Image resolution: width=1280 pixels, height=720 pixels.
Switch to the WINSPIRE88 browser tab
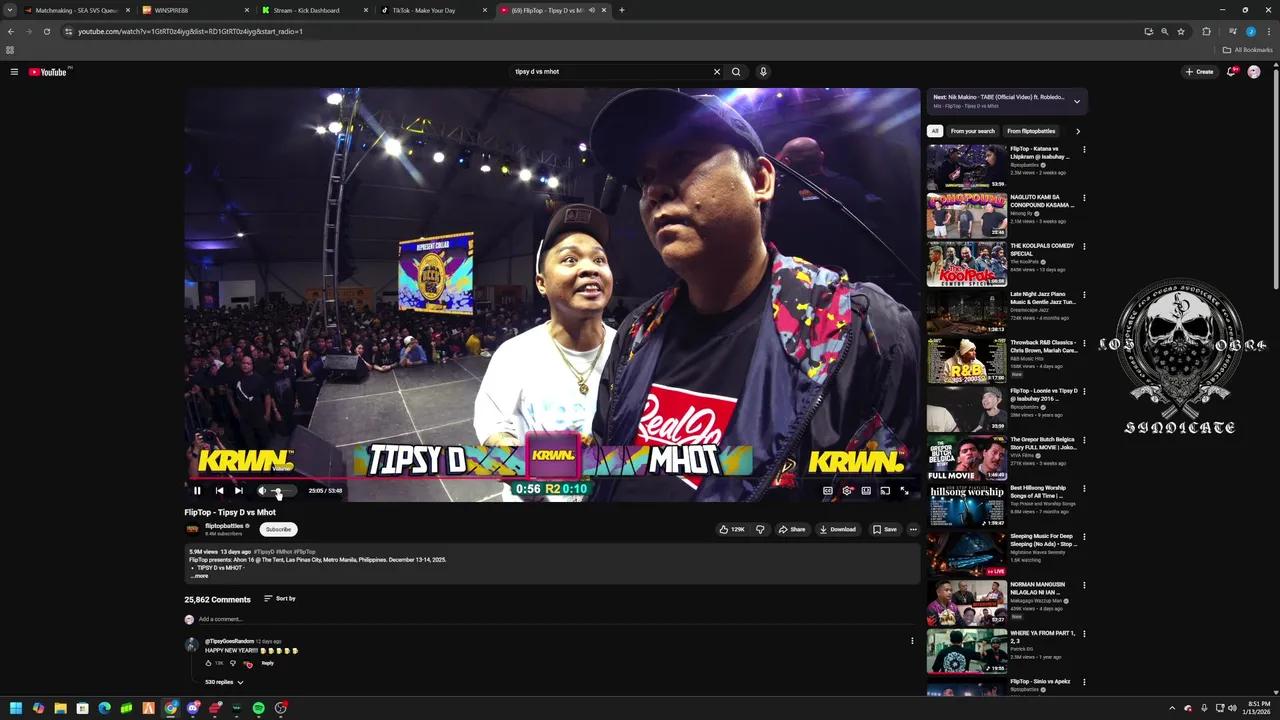tap(195, 10)
